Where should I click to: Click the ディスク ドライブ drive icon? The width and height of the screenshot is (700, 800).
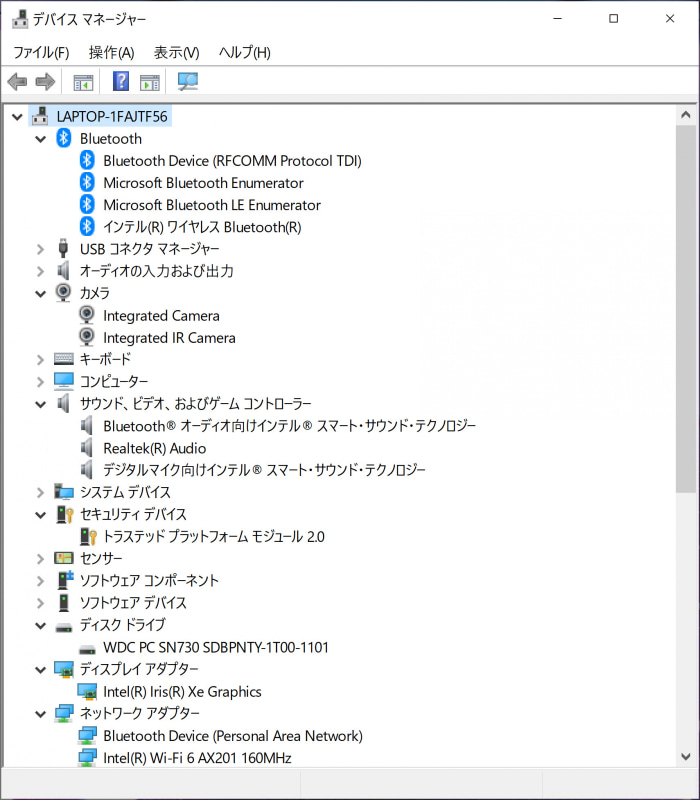pos(64,627)
